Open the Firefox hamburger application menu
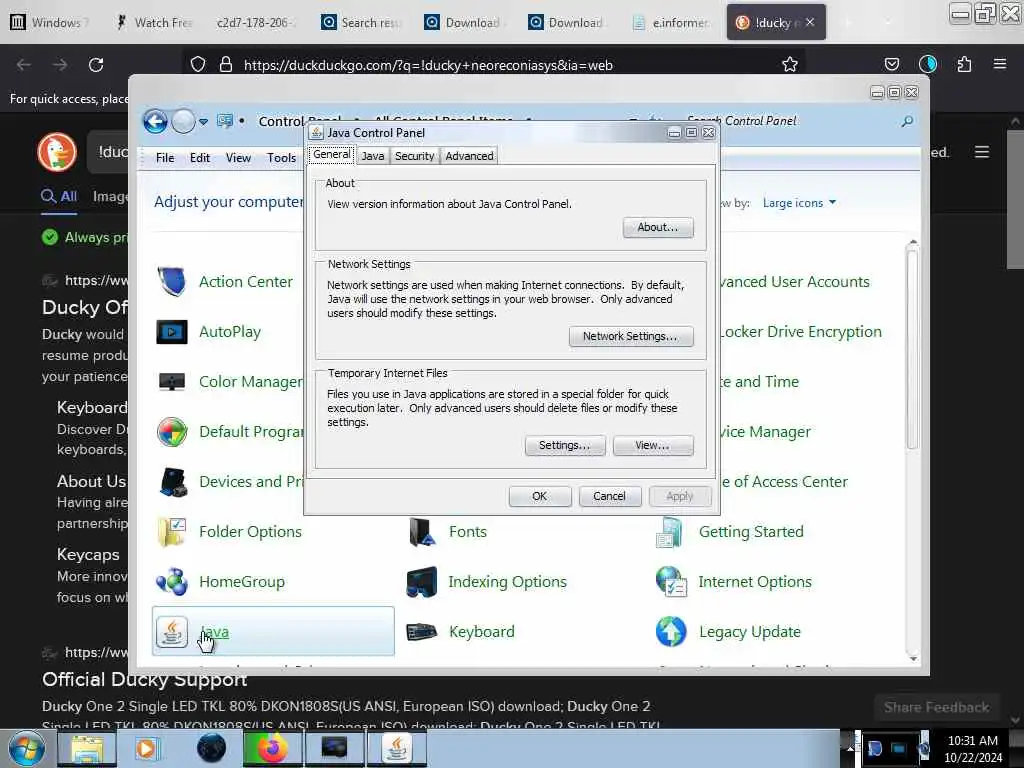 [1000, 64]
